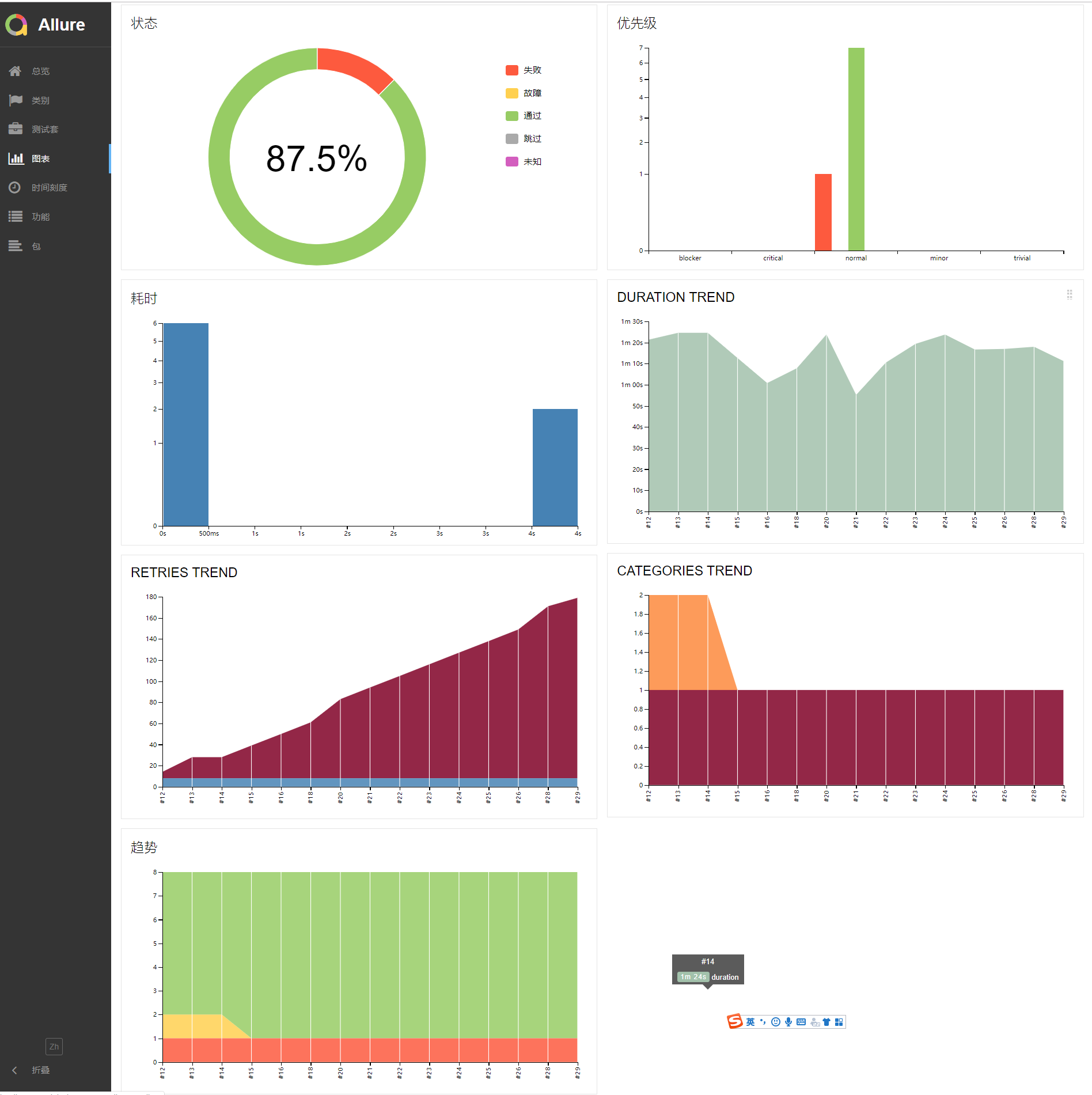Open the 功能 behaviors list icon

[x=16, y=217]
